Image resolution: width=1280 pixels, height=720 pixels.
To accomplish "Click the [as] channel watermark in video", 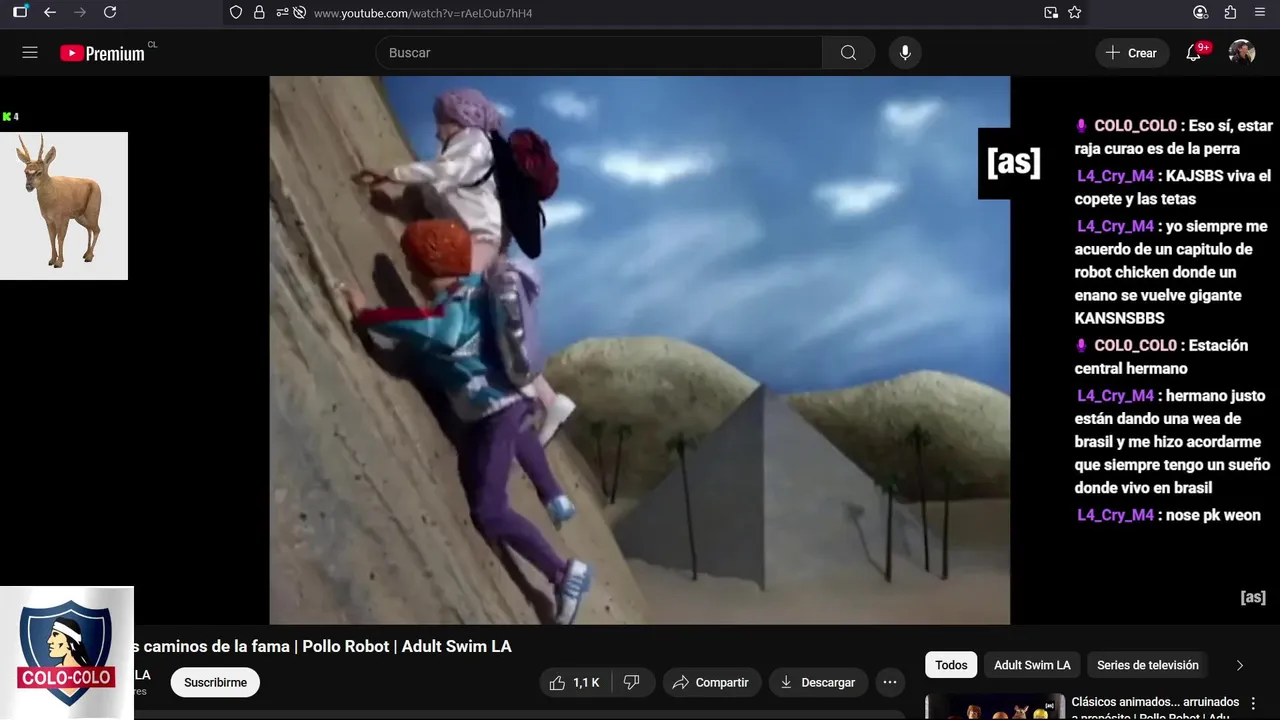I will click(1013, 163).
